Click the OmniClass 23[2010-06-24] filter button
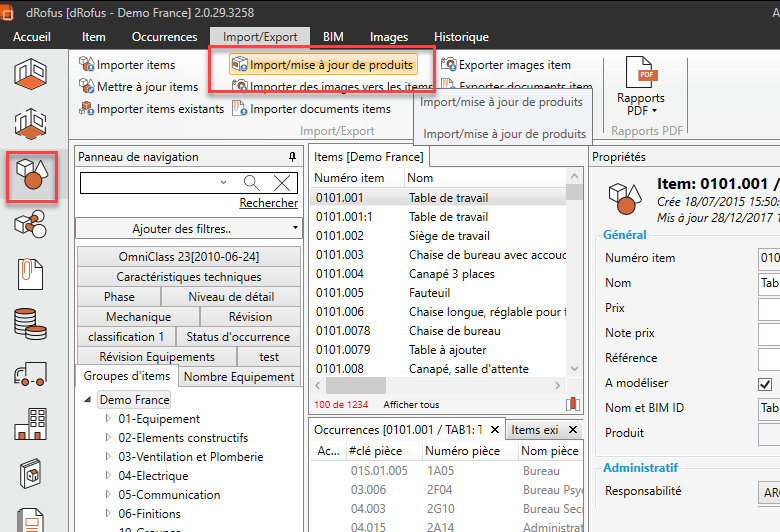Screen dimensions: 780x532 click(189, 257)
